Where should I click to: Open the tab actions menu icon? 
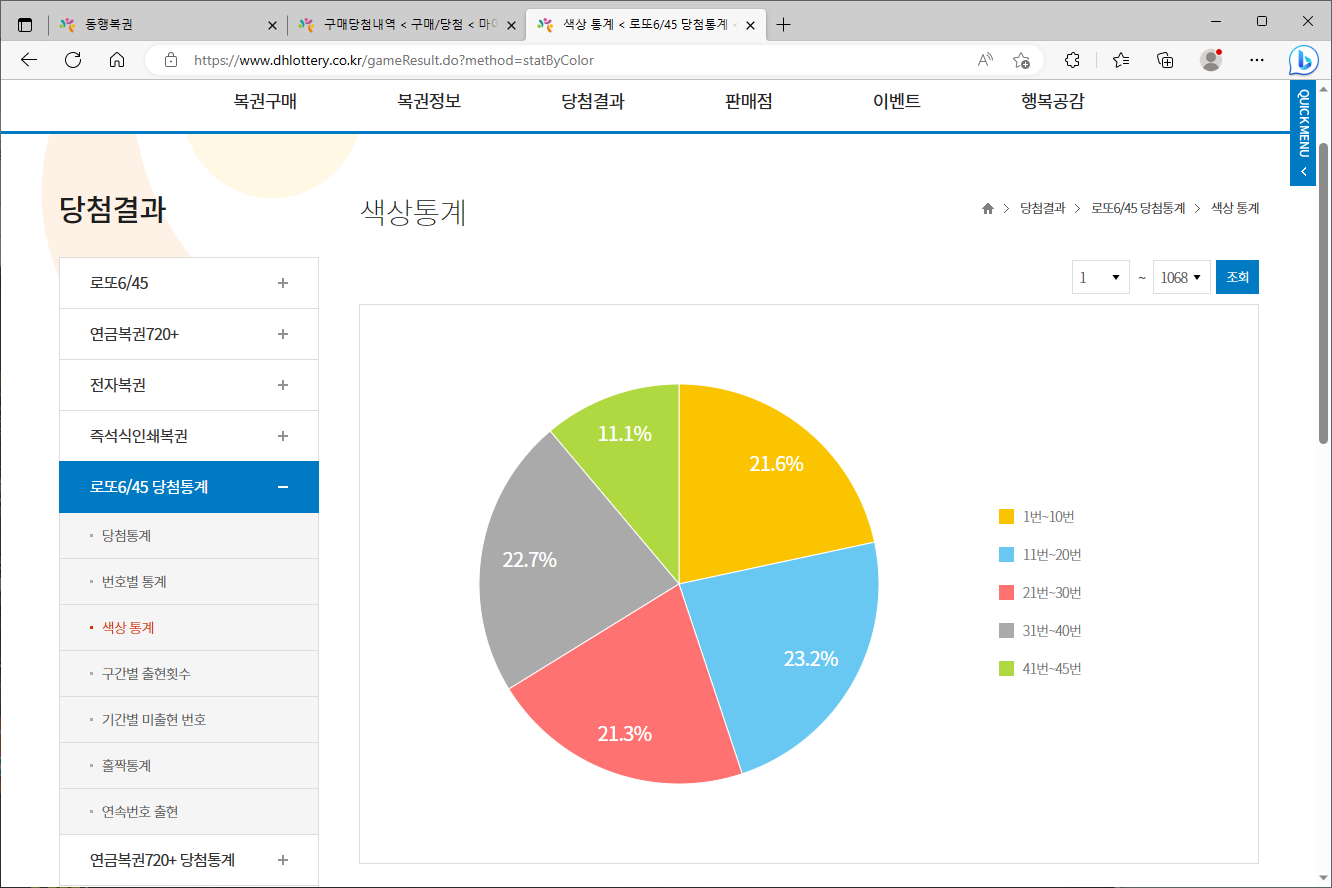pos(25,25)
